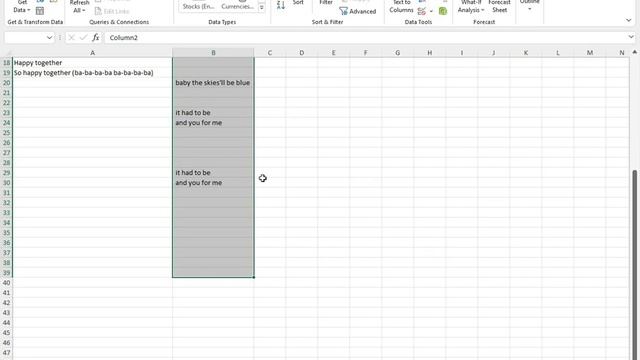Click the vertical scroll up arrow
This screenshot has height=360, width=640.
[635, 52]
